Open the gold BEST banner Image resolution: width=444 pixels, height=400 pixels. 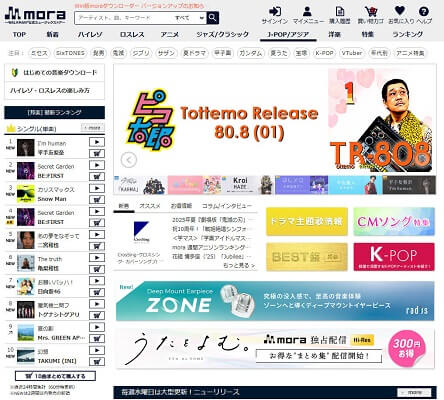point(307,257)
